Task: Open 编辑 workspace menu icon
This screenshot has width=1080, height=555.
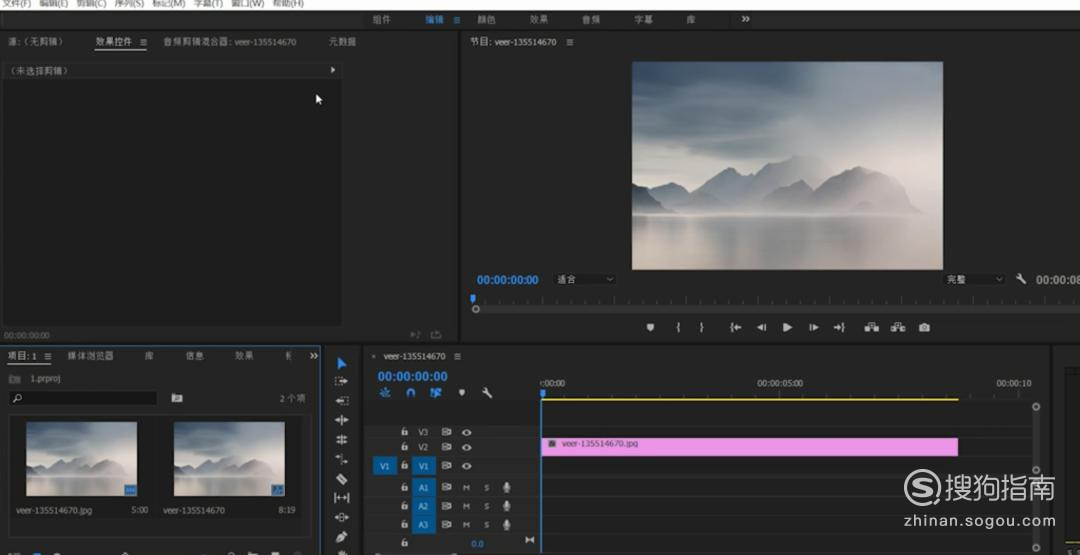Action: click(x=457, y=21)
